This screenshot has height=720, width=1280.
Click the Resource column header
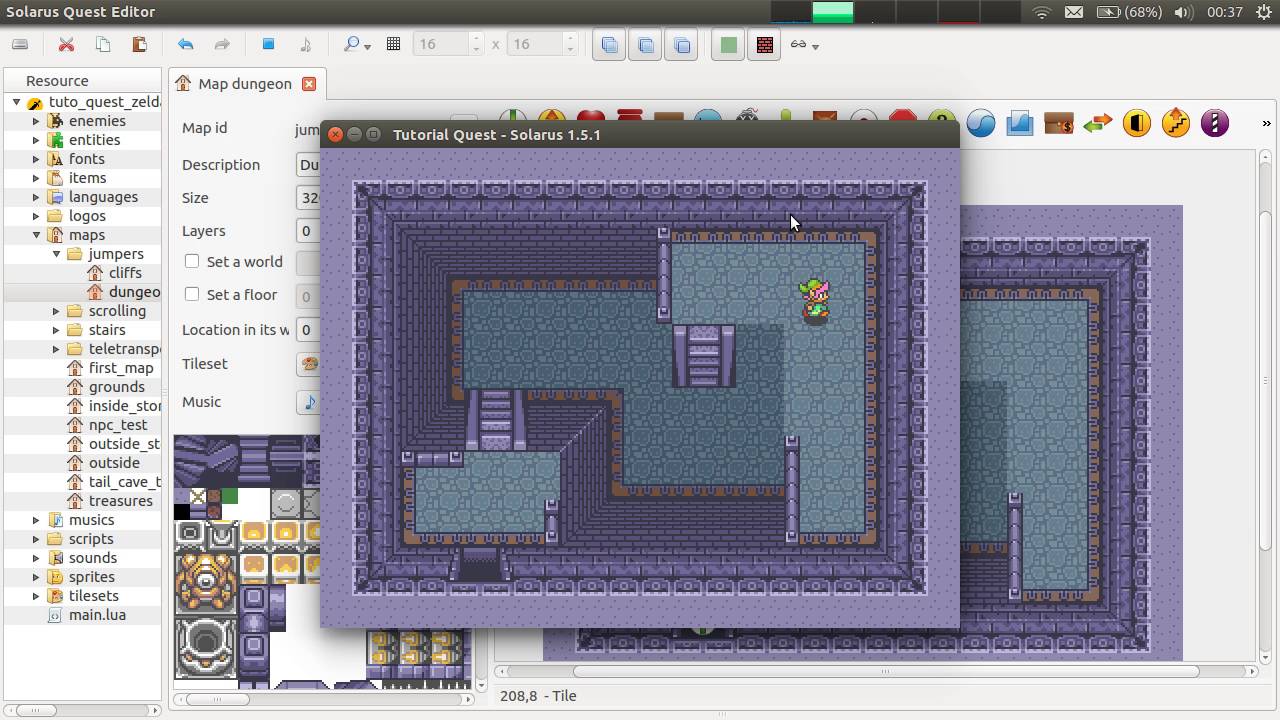pyautogui.click(x=83, y=81)
